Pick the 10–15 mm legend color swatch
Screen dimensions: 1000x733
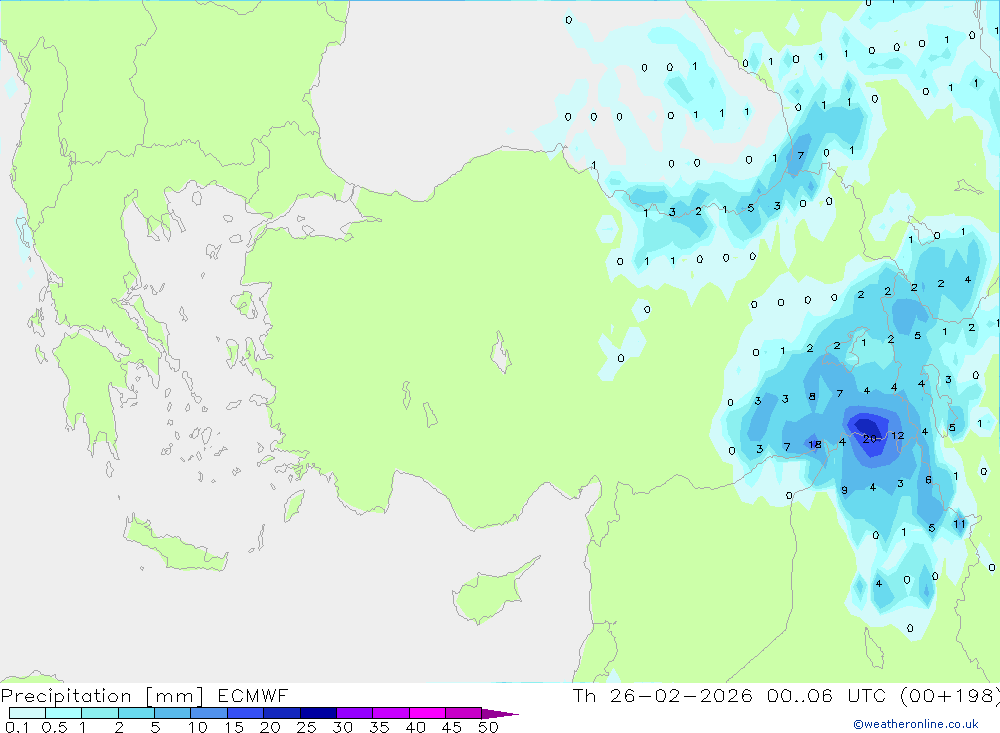(209, 713)
